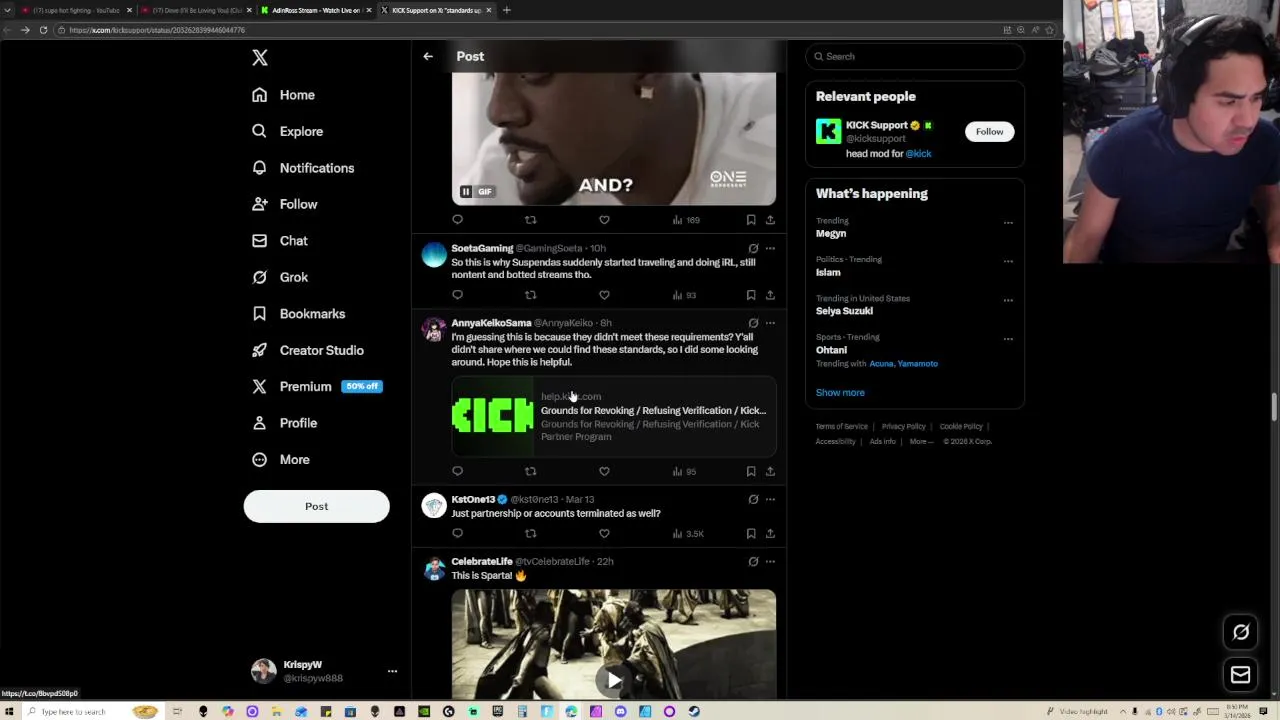
Task: Open more options on KstOne13's post
Action: 770,499
